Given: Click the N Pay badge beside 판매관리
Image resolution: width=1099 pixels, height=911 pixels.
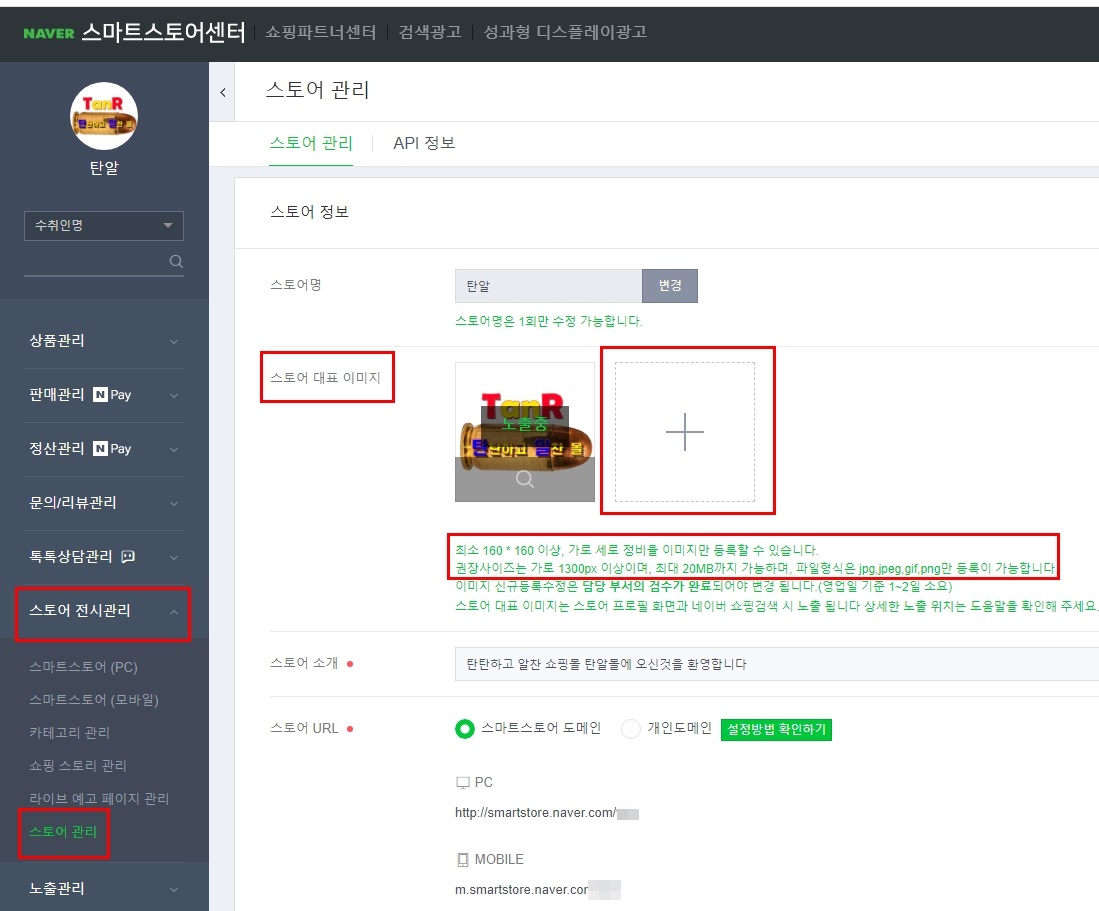Looking at the screenshot, I should tap(113, 395).
